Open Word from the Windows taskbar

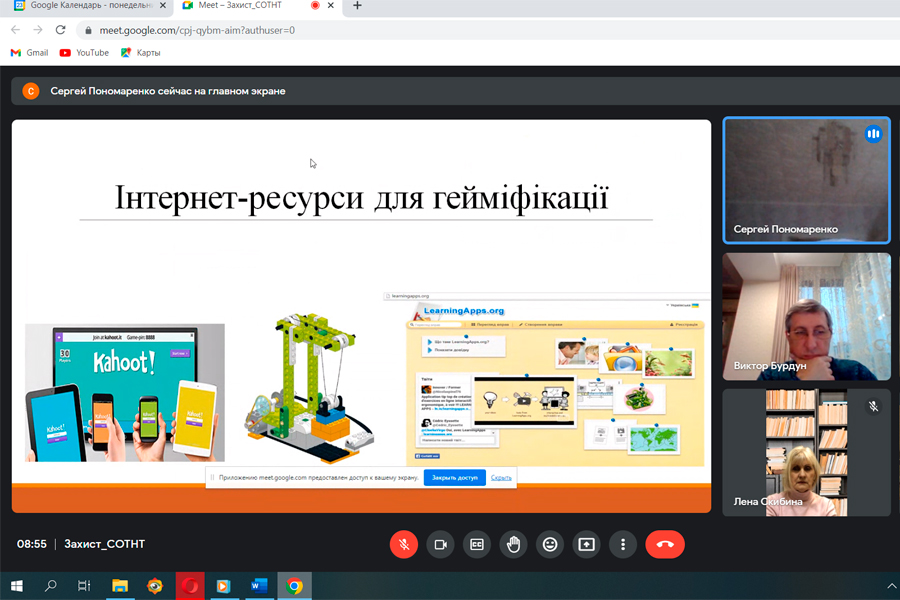pyautogui.click(x=258, y=586)
